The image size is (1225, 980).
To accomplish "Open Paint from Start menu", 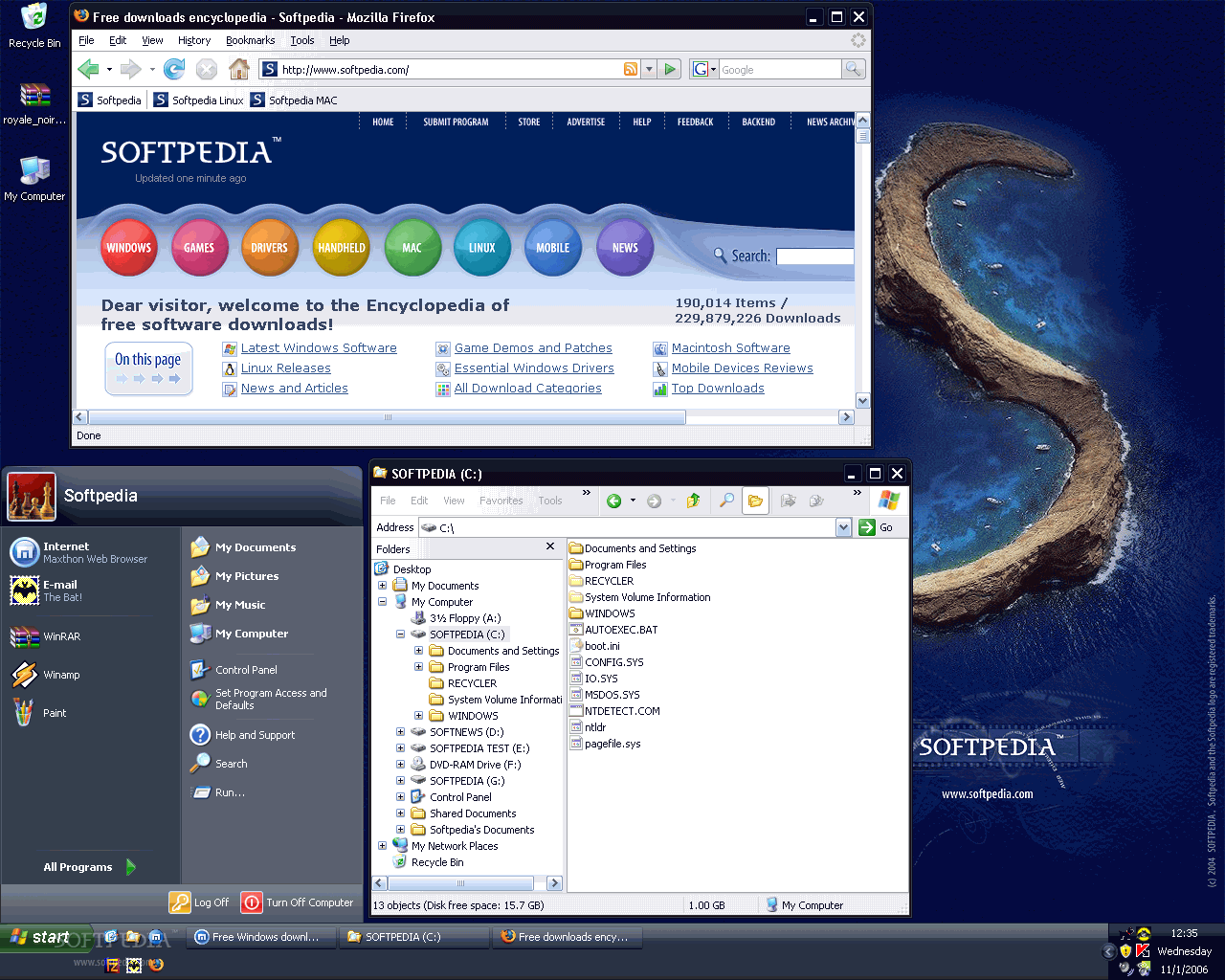I will 40,713.
